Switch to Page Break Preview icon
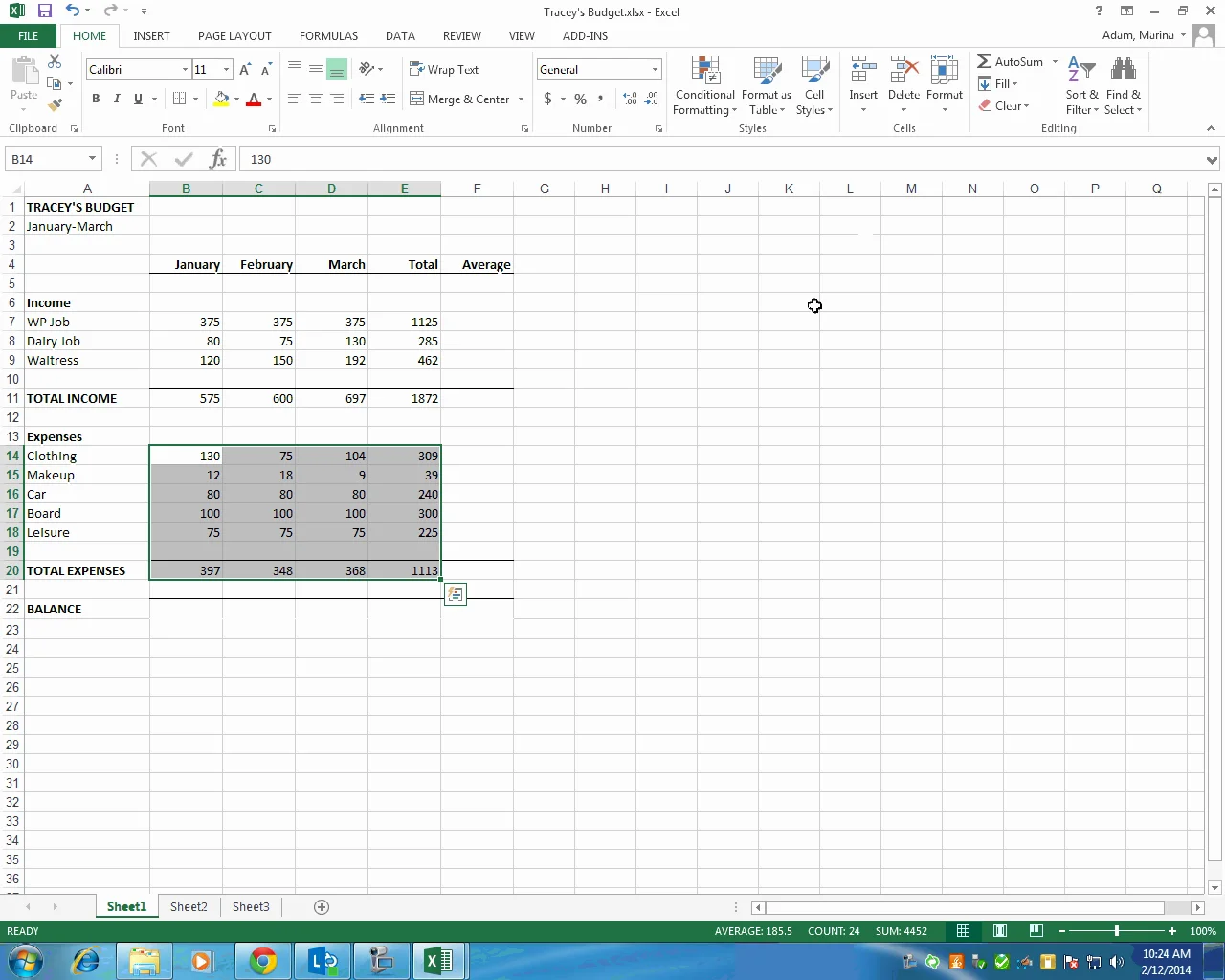Image resolution: width=1225 pixels, height=980 pixels. click(x=1036, y=931)
